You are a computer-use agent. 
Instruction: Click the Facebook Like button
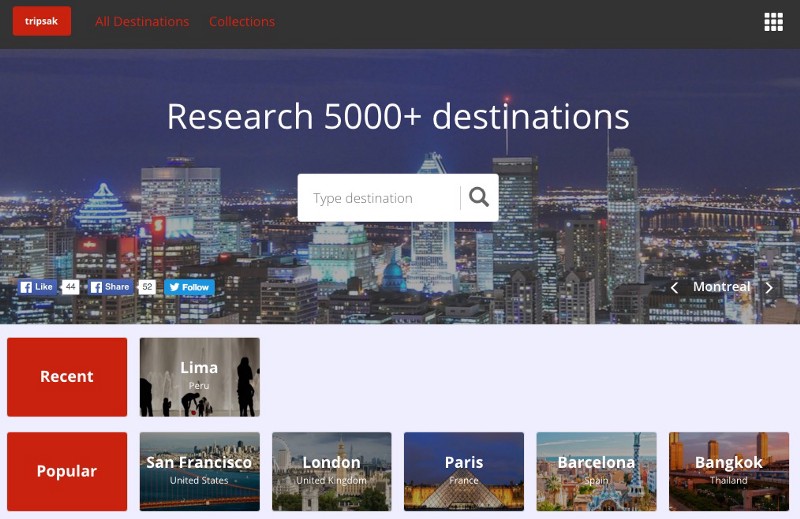[37, 287]
